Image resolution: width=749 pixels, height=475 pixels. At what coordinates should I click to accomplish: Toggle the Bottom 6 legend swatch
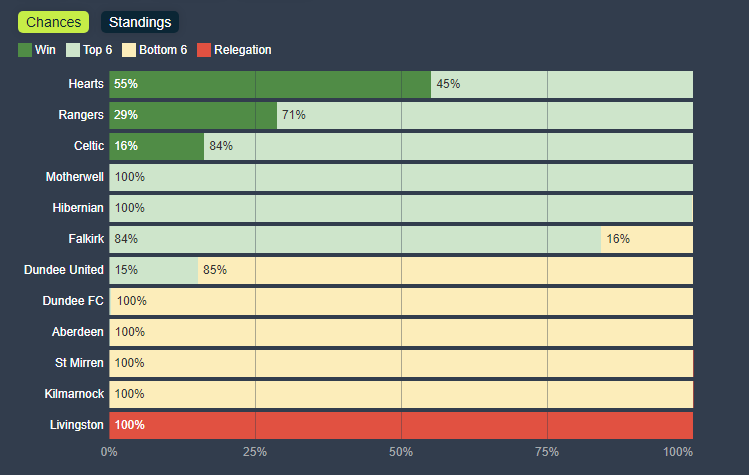(x=128, y=50)
